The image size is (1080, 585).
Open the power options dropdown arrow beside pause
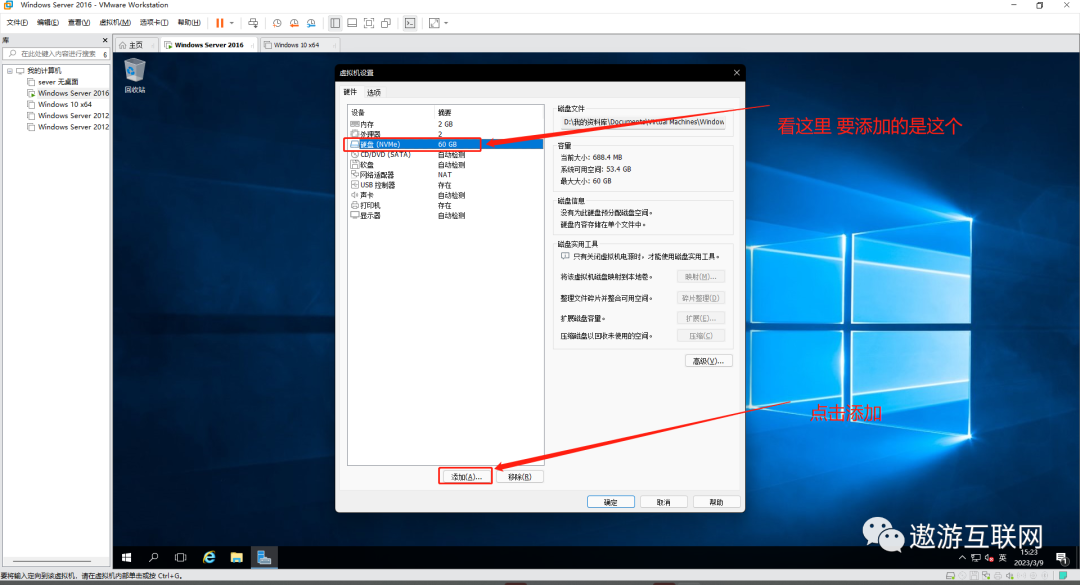tap(231, 23)
